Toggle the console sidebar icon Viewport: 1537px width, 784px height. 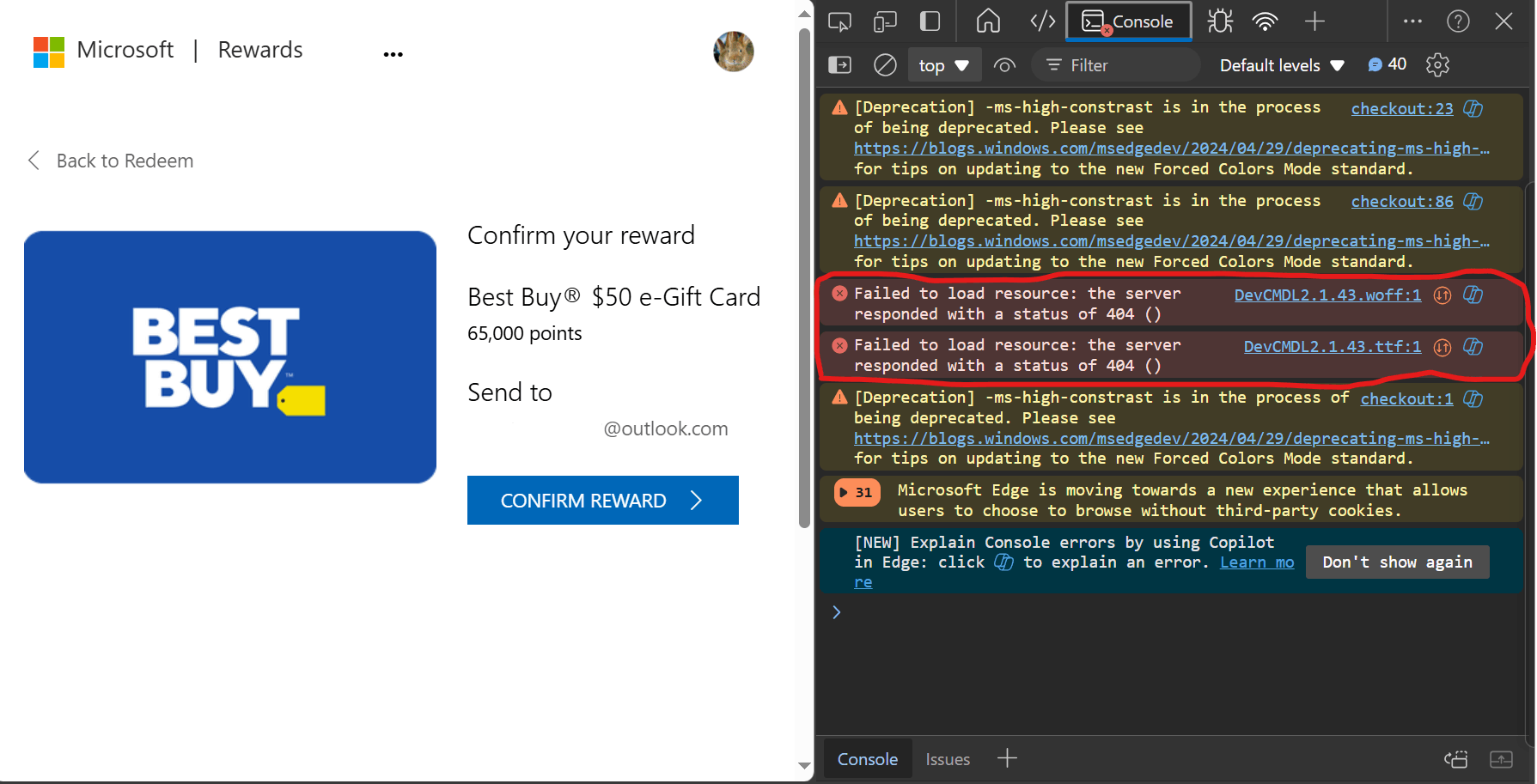pyautogui.click(x=839, y=65)
